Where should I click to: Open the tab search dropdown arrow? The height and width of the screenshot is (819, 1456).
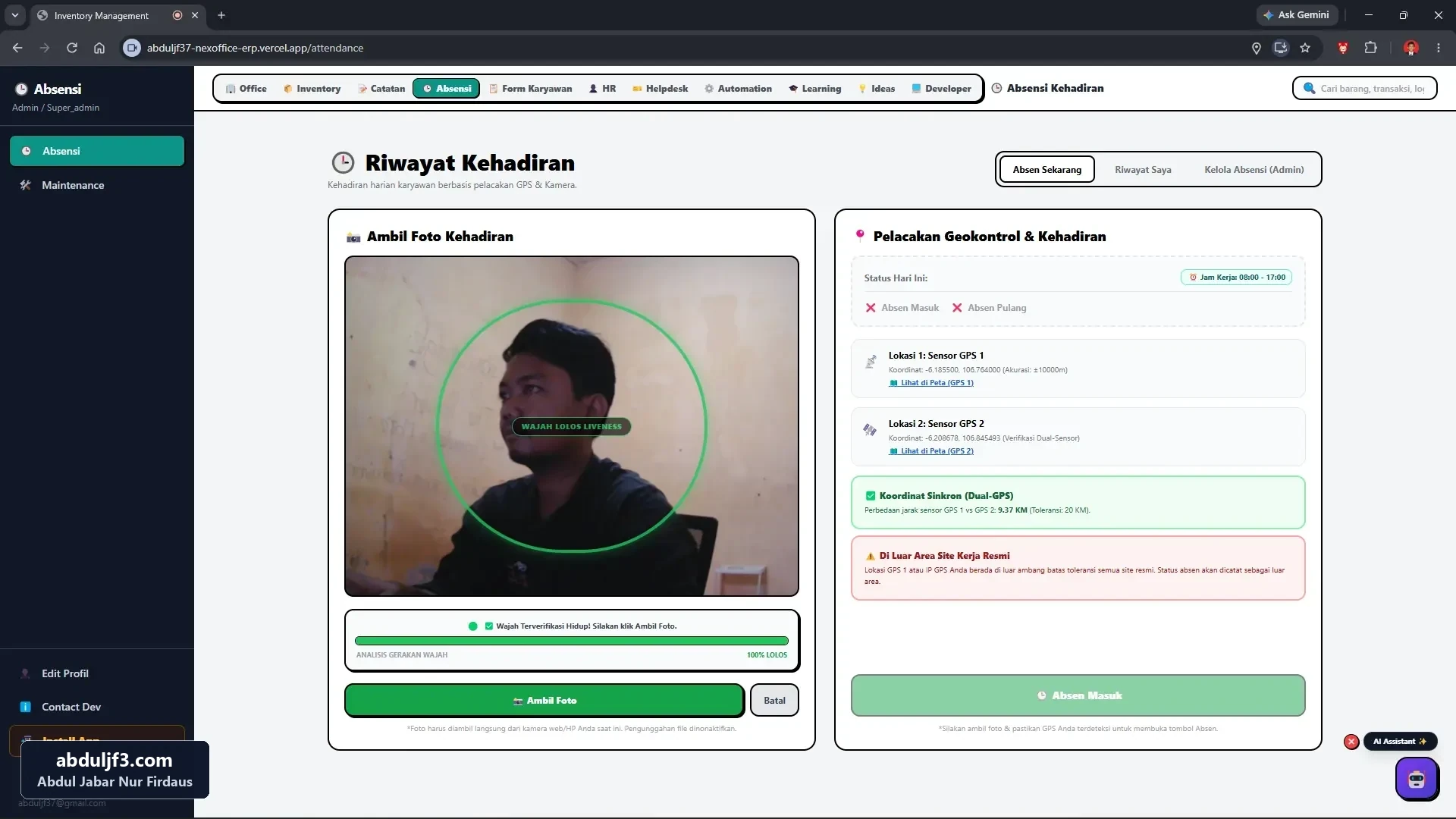(x=15, y=15)
